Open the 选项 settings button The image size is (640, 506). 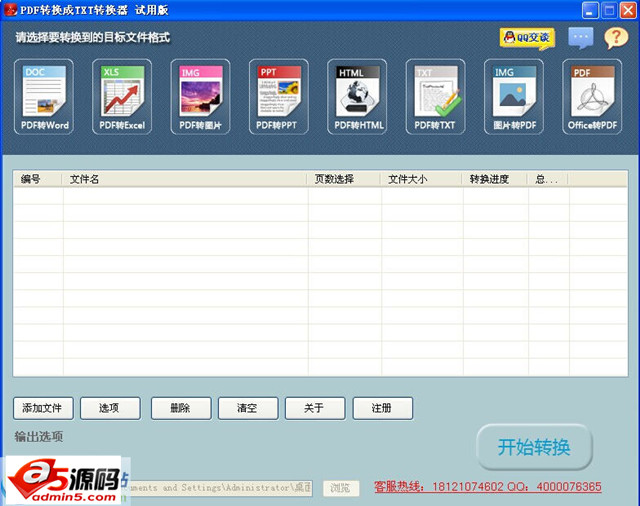110,408
